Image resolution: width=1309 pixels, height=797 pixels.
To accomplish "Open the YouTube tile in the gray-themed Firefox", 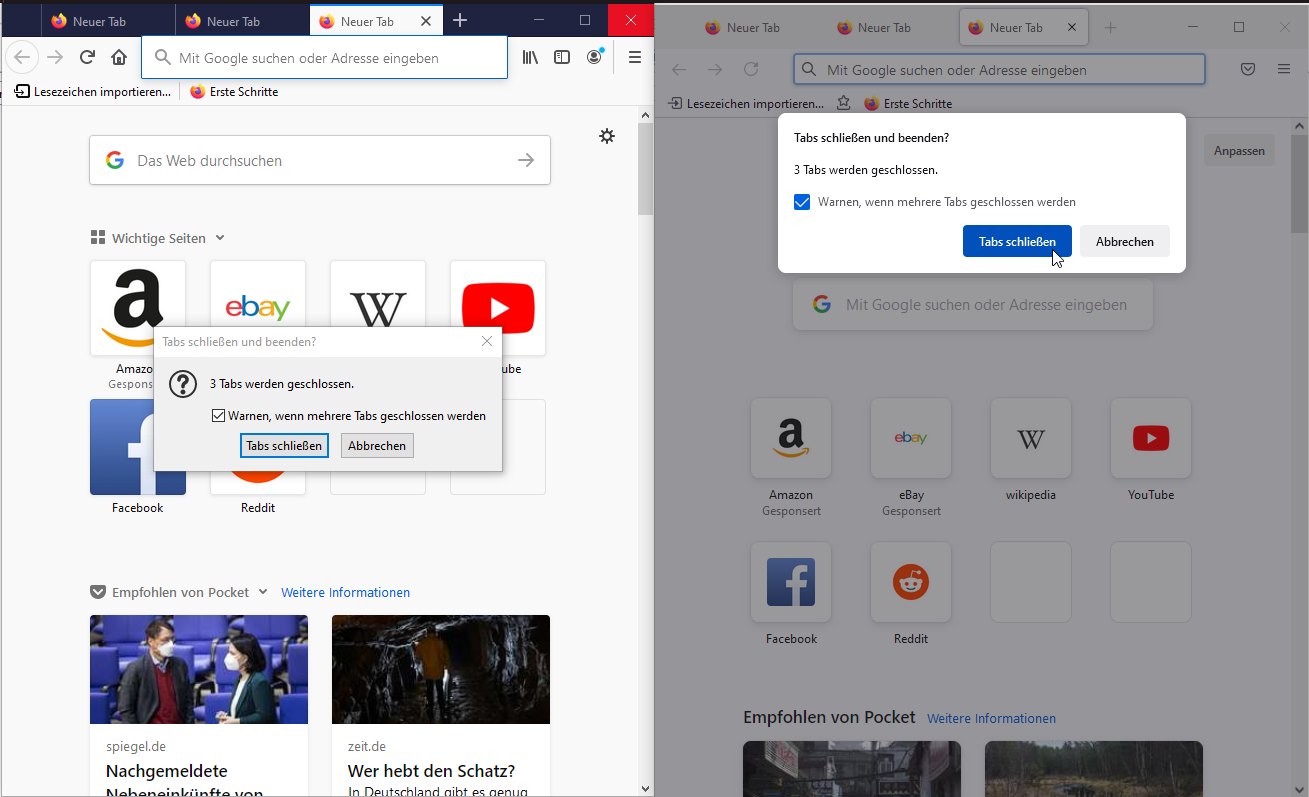I will [1151, 438].
